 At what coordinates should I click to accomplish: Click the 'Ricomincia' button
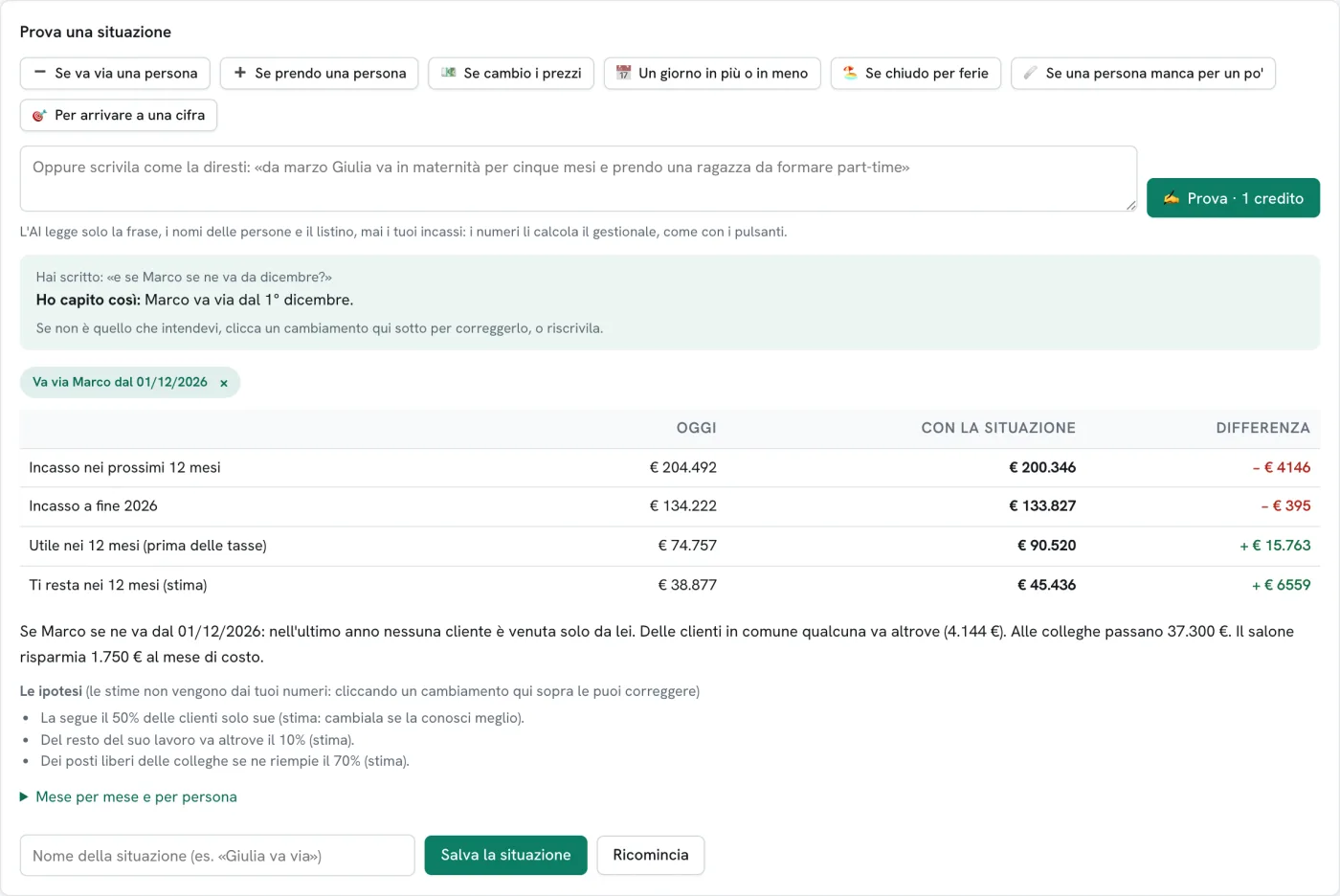(651, 855)
